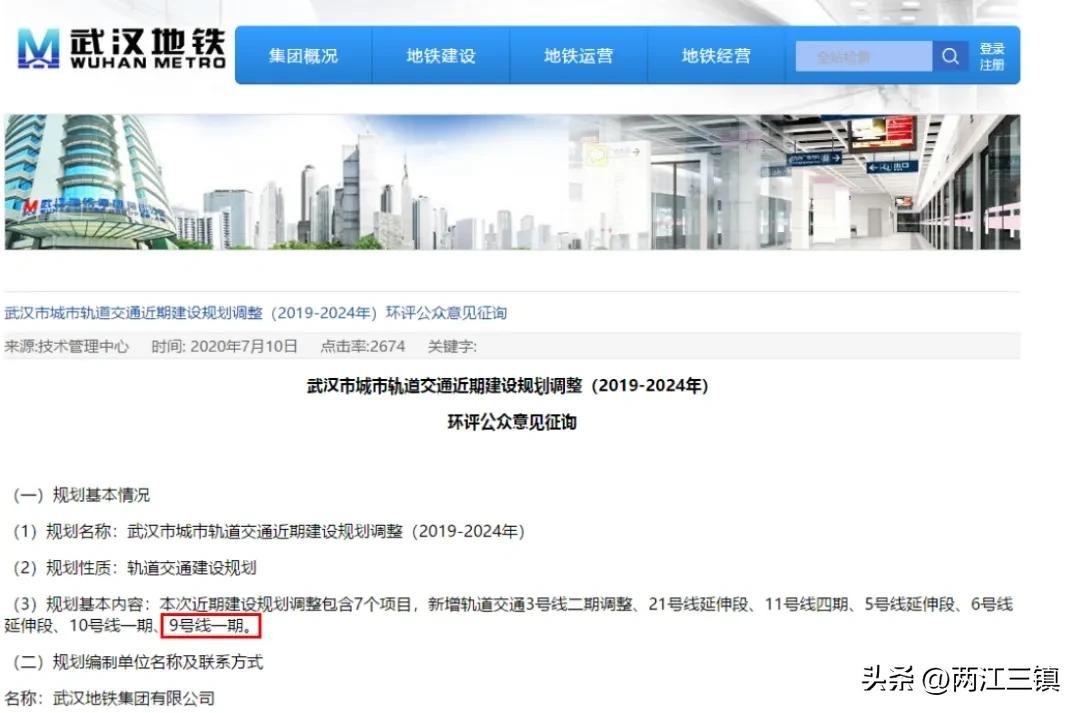
Task: Select the 地铁经营 navigation item
Action: pos(716,56)
